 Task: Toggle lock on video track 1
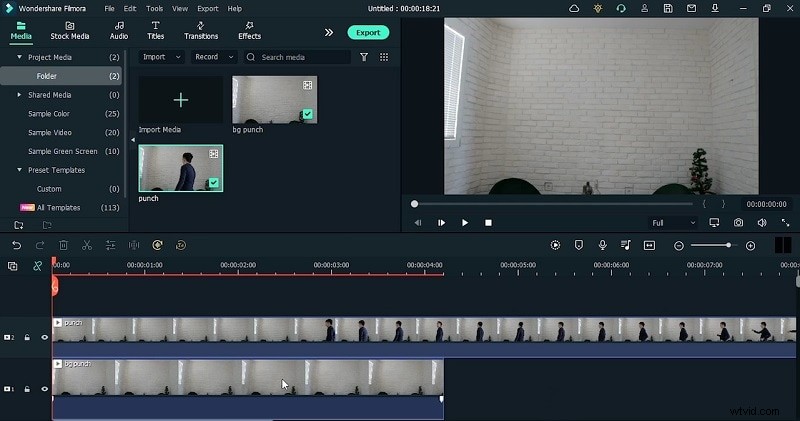(x=27, y=389)
